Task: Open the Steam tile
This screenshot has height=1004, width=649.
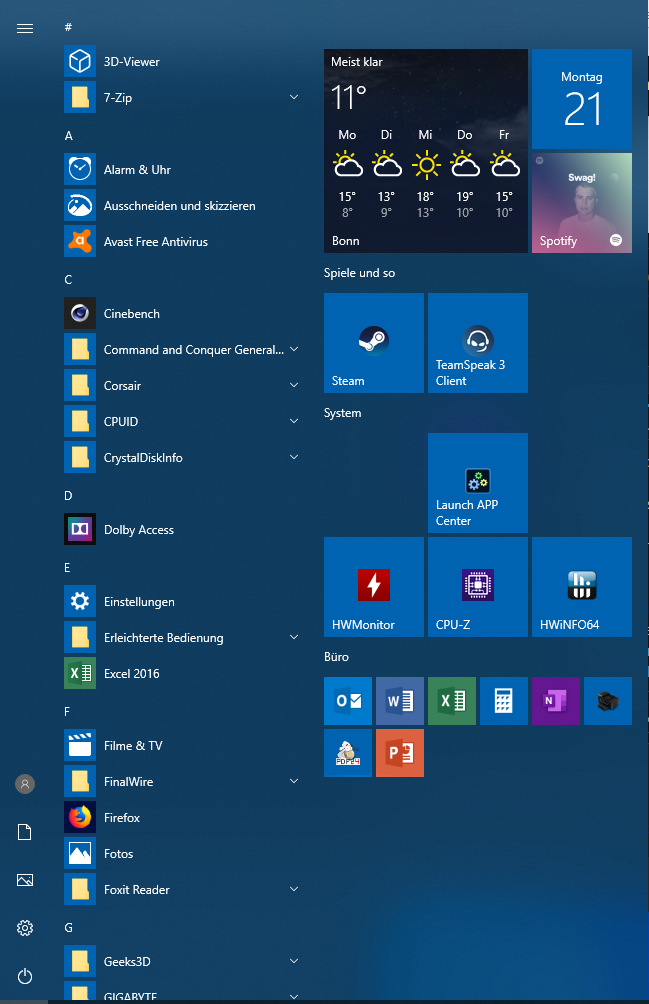Action: (374, 343)
